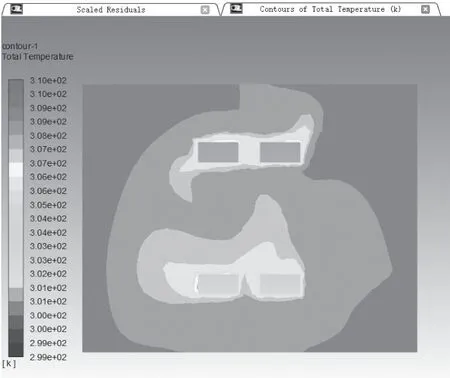Image resolution: width=450 pixels, height=378 pixels.
Task: Click the [K] unit label
Action: [x=9, y=363]
